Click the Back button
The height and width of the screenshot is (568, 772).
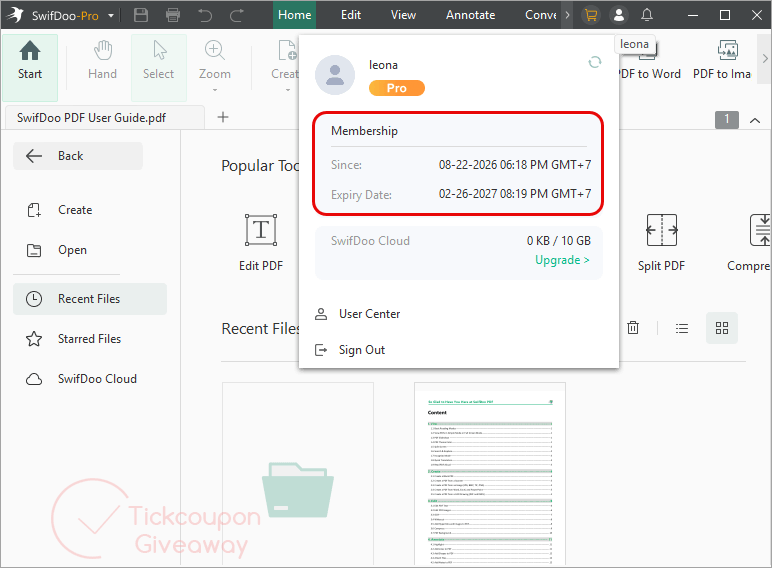[x=78, y=156]
